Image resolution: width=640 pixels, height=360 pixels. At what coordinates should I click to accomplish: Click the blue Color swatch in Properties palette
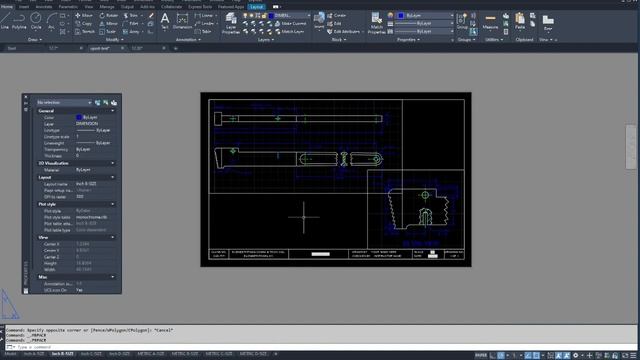pyautogui.click(x=79, y=118)
